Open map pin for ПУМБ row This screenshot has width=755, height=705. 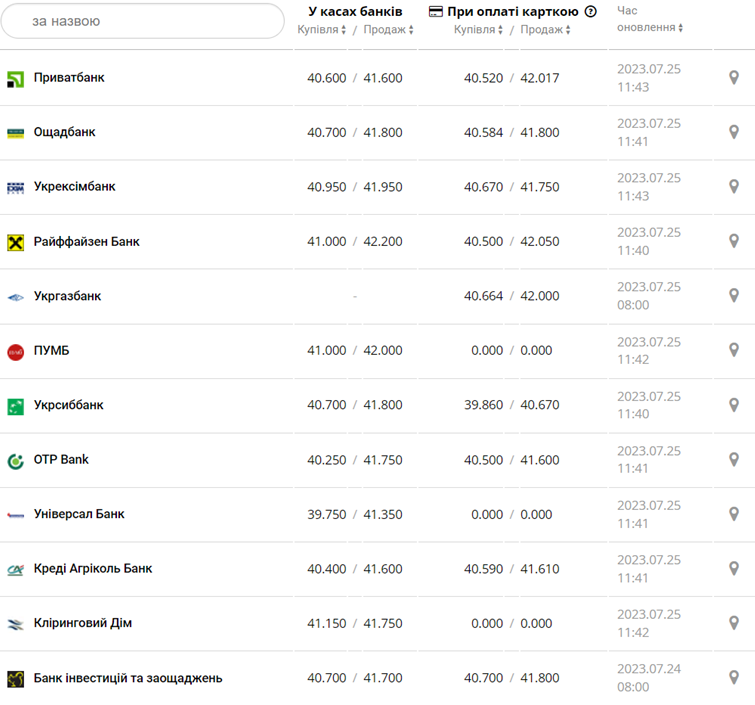click(733, 350)
